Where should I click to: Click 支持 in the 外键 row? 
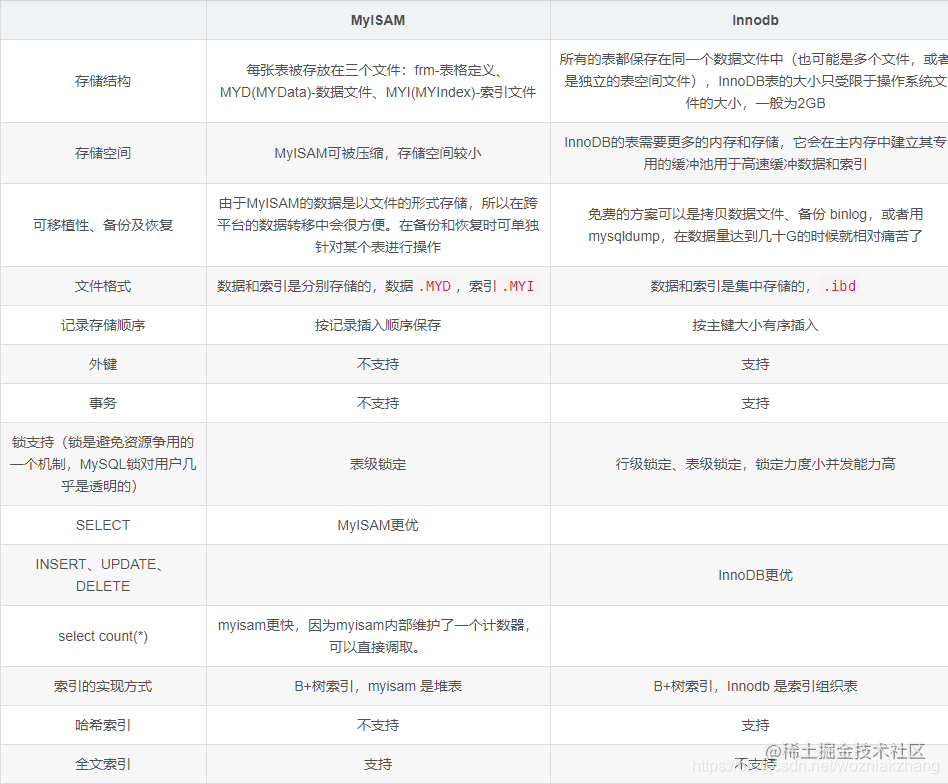point(755,364)
